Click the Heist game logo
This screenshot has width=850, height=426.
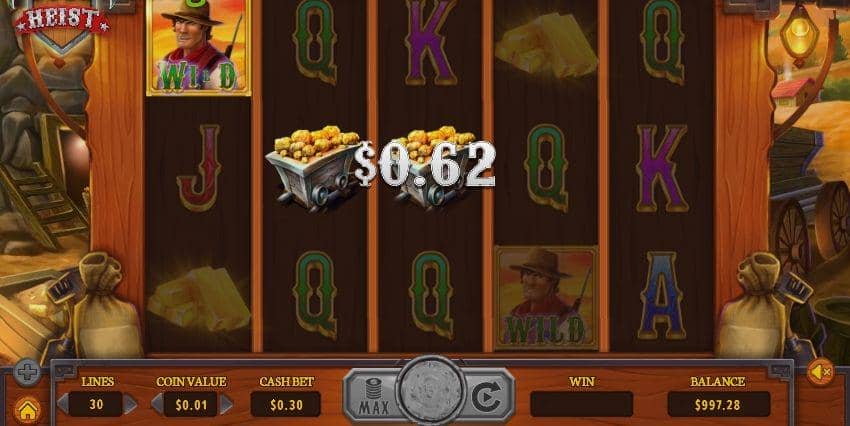point(62,20)
